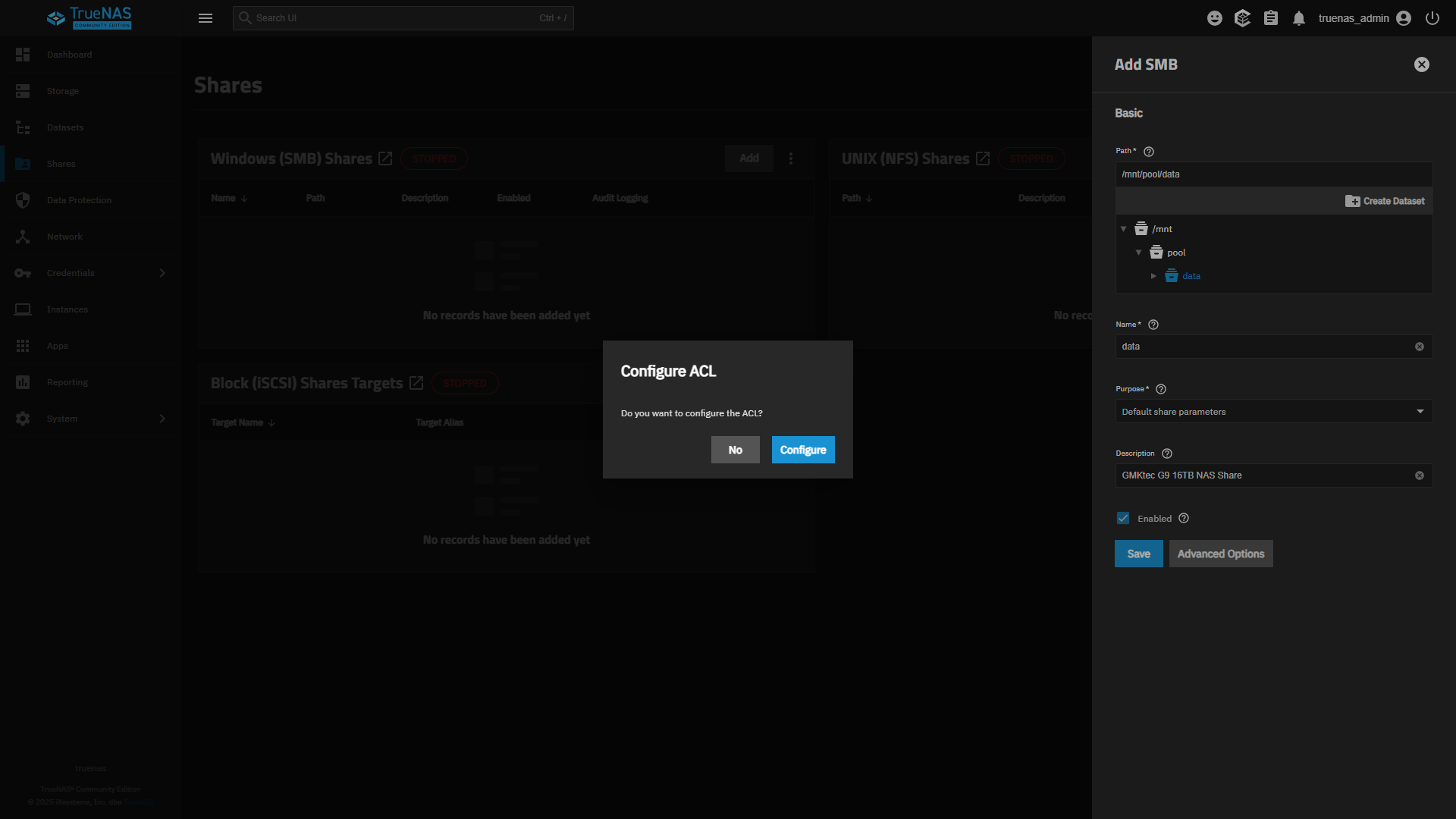Viewport: 1456px width, 819px height.
Task: Open the jobs clipboard icon
Action: click(1271, 18)
